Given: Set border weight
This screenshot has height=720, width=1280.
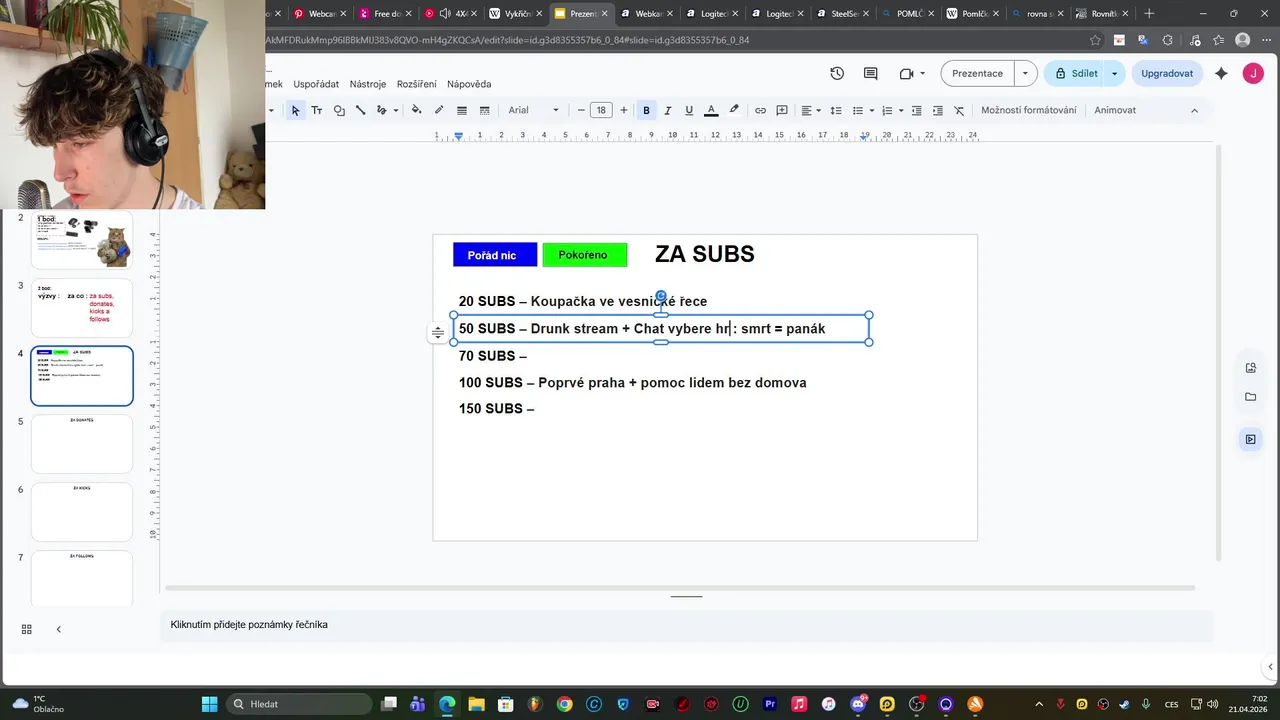Looking at the screenshot, I should pos(462,110).
